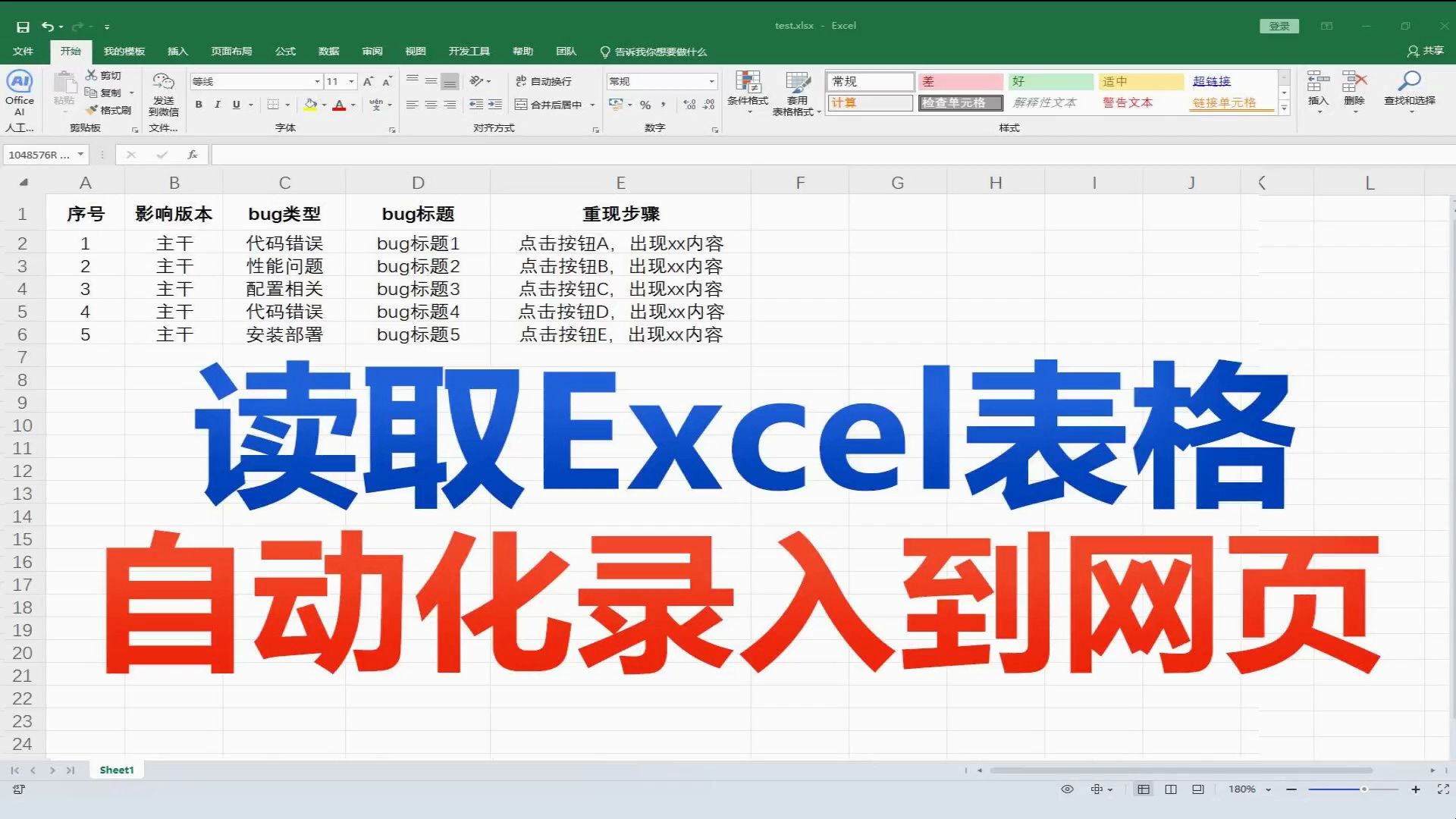Screen dimensions: 1456x819
Task: Click the 登录 sign-in button
Action: 1279,25
